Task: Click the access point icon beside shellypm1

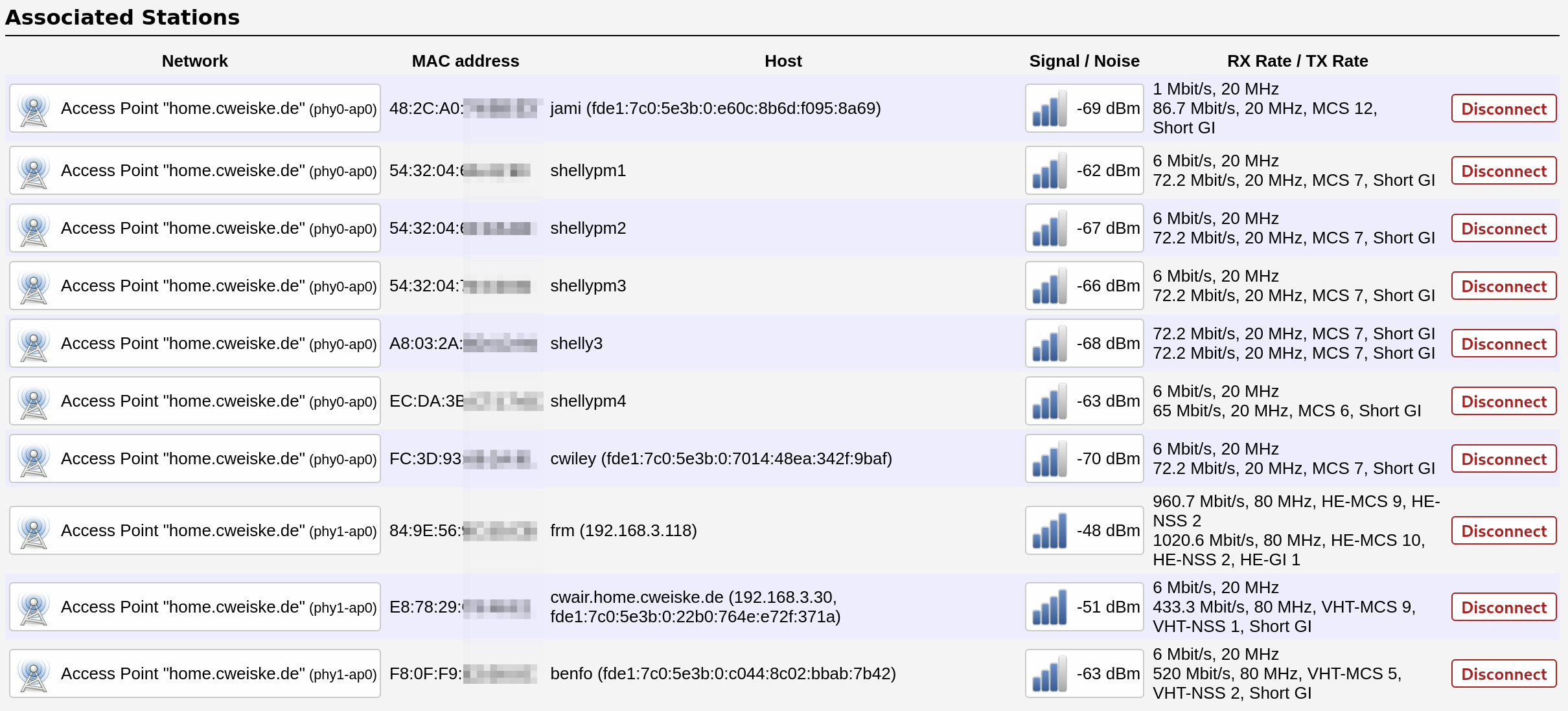Action: (x=34, y=171)
